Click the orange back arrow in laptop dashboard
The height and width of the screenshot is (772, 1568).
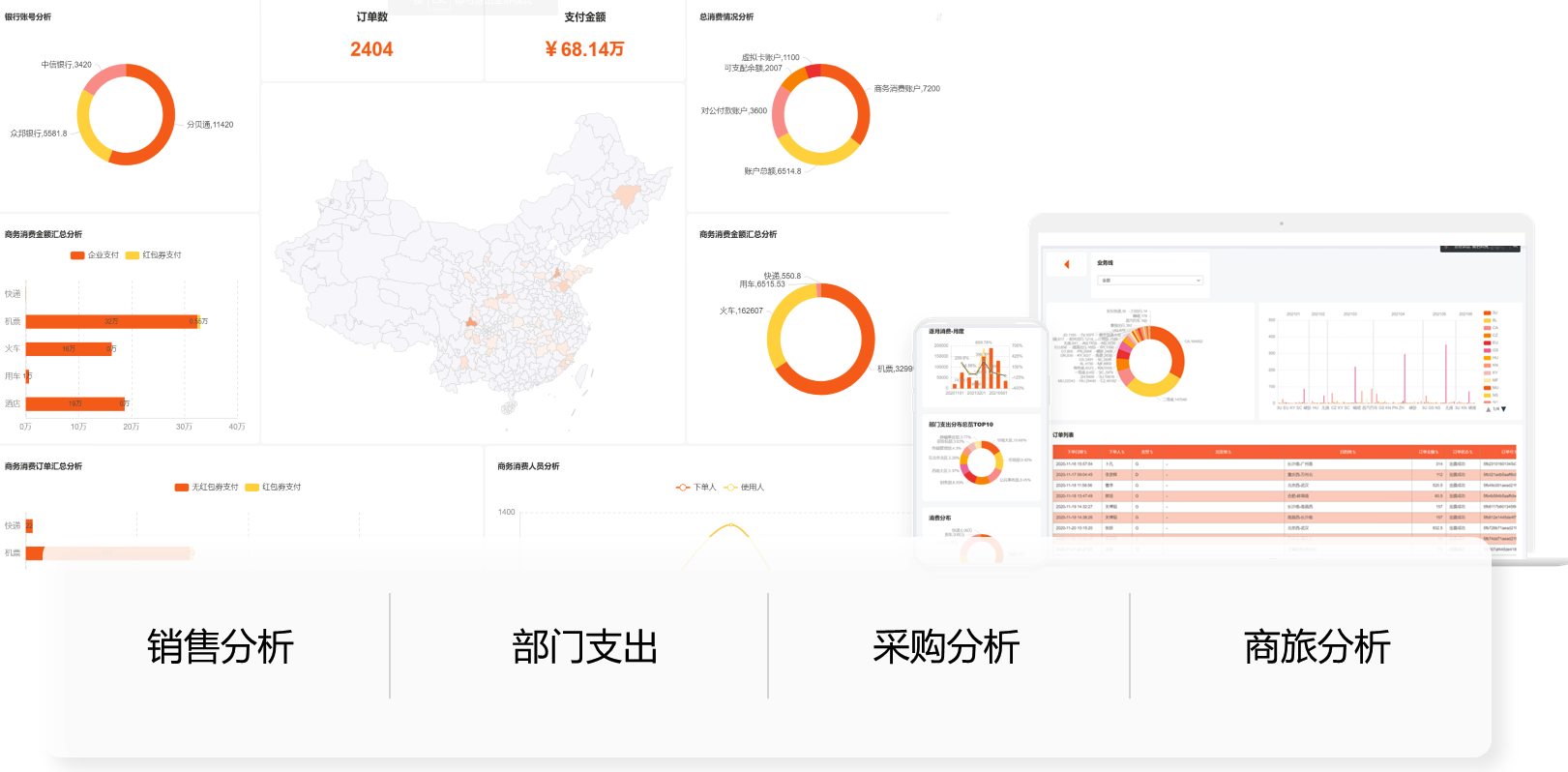click(1066, 264)
